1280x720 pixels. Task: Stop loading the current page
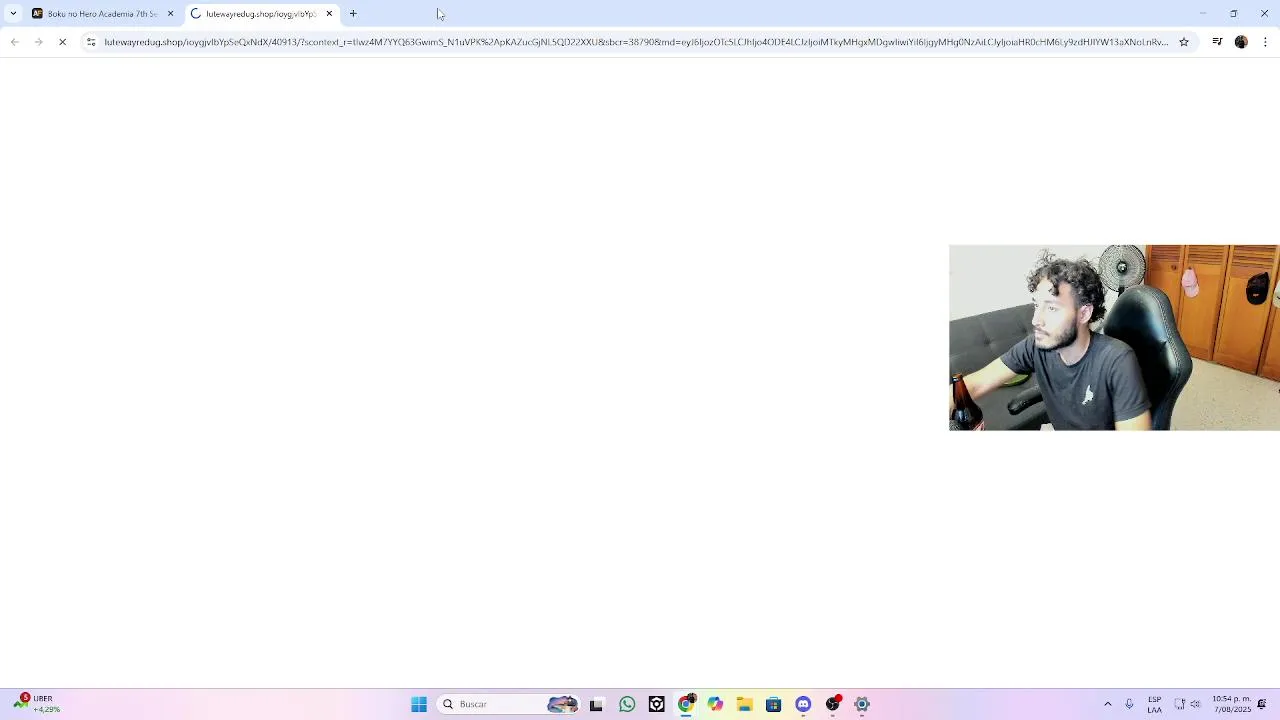(x=62, y=42)
